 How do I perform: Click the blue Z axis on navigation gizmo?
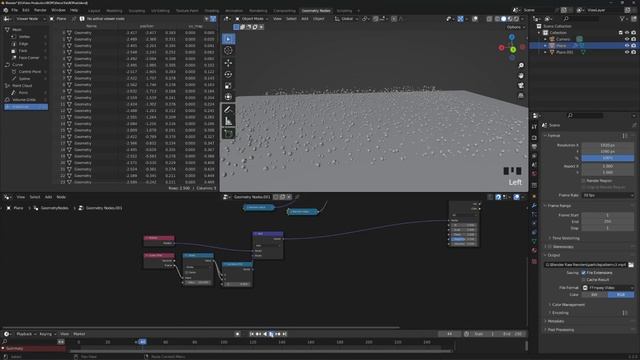tap(511, 38)
